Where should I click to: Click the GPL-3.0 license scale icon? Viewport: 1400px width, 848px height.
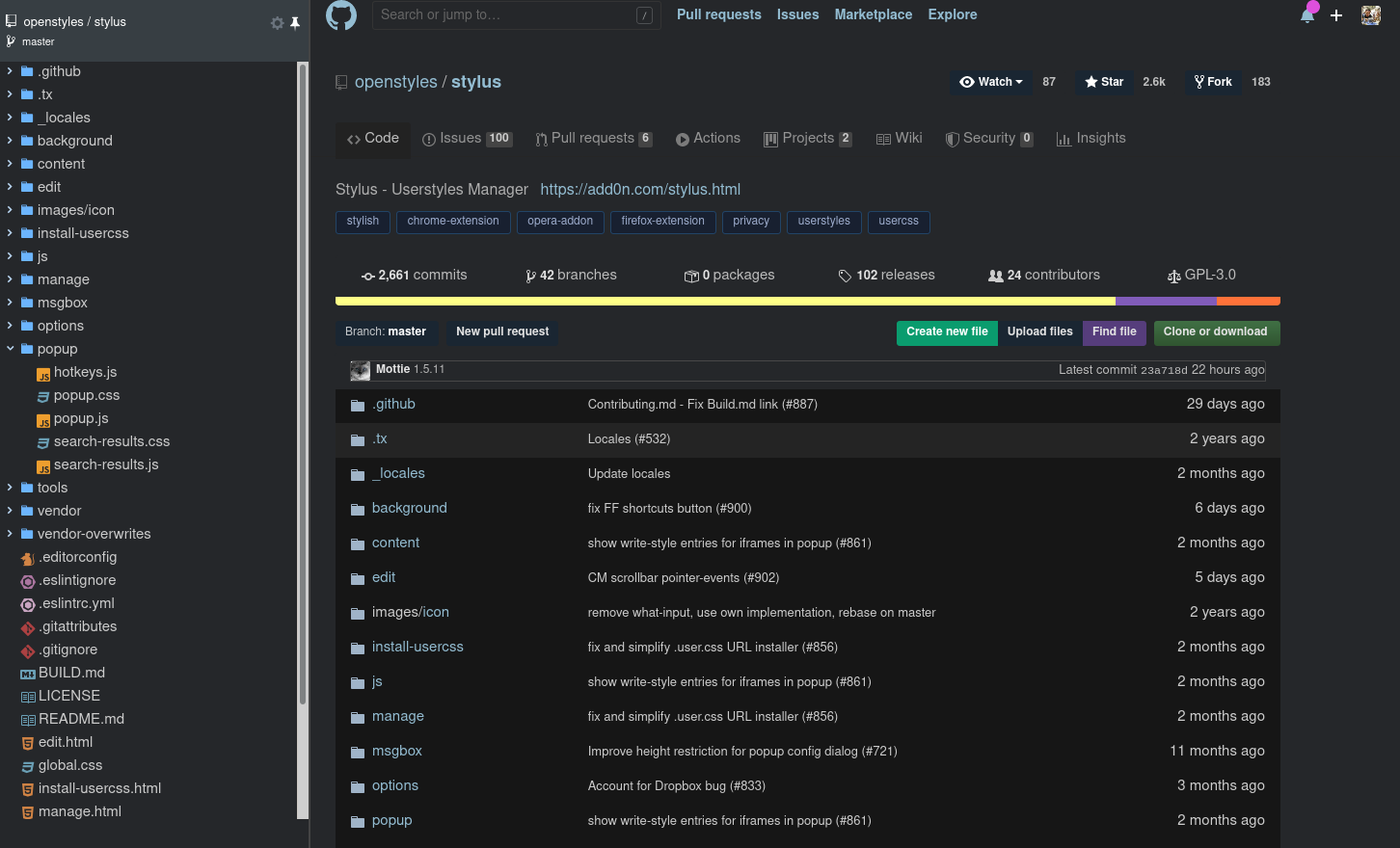pyautogui.click(x=1173, y=277)
